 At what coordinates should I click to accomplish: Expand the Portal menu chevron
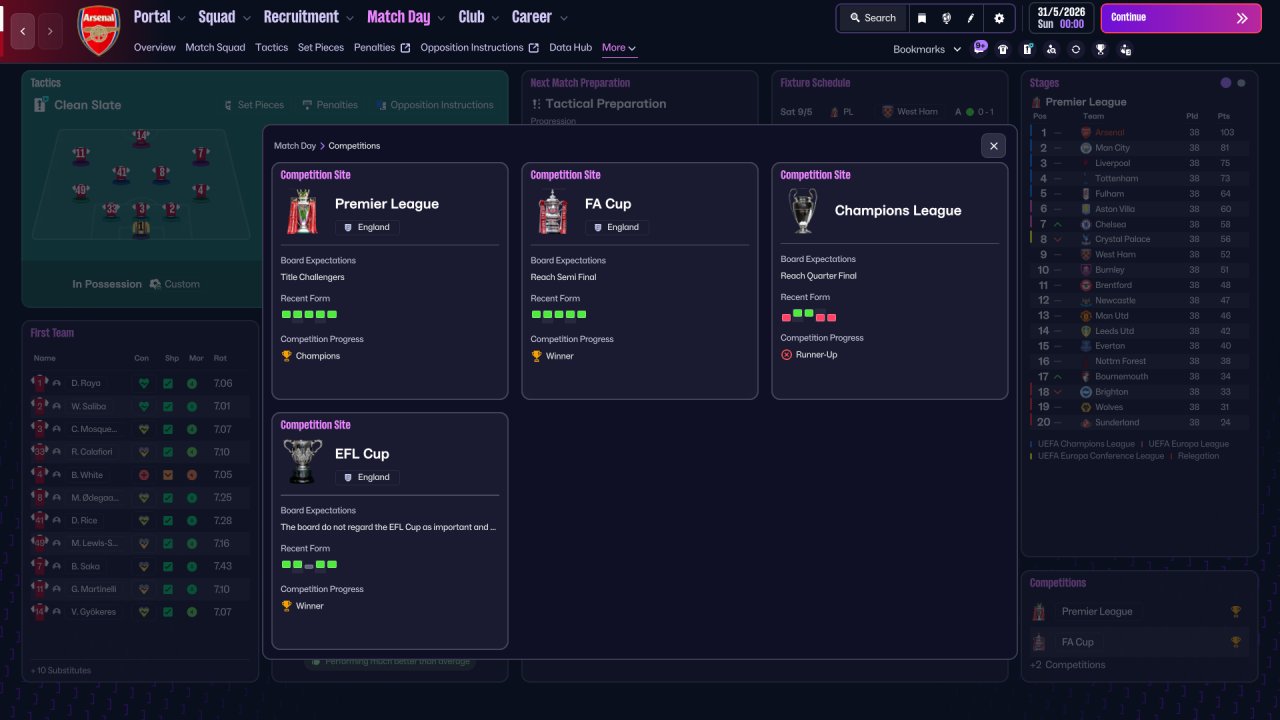coord(181,18)
